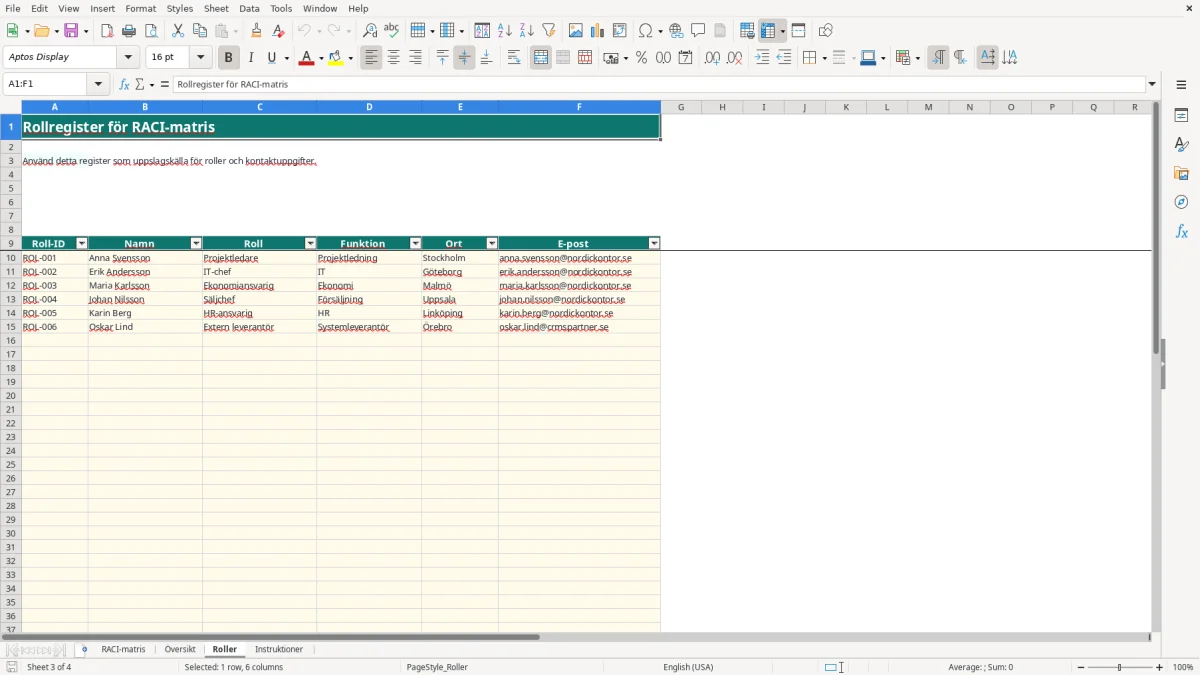1200x675 pixels.
Task: Toggle Bold formatting
Action: [x=229, y=58]
